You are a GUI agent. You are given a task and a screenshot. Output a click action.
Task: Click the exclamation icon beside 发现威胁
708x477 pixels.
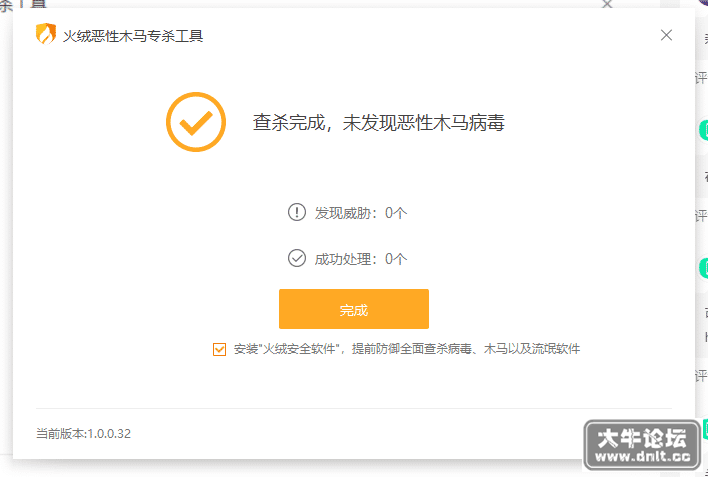point(297,212)
